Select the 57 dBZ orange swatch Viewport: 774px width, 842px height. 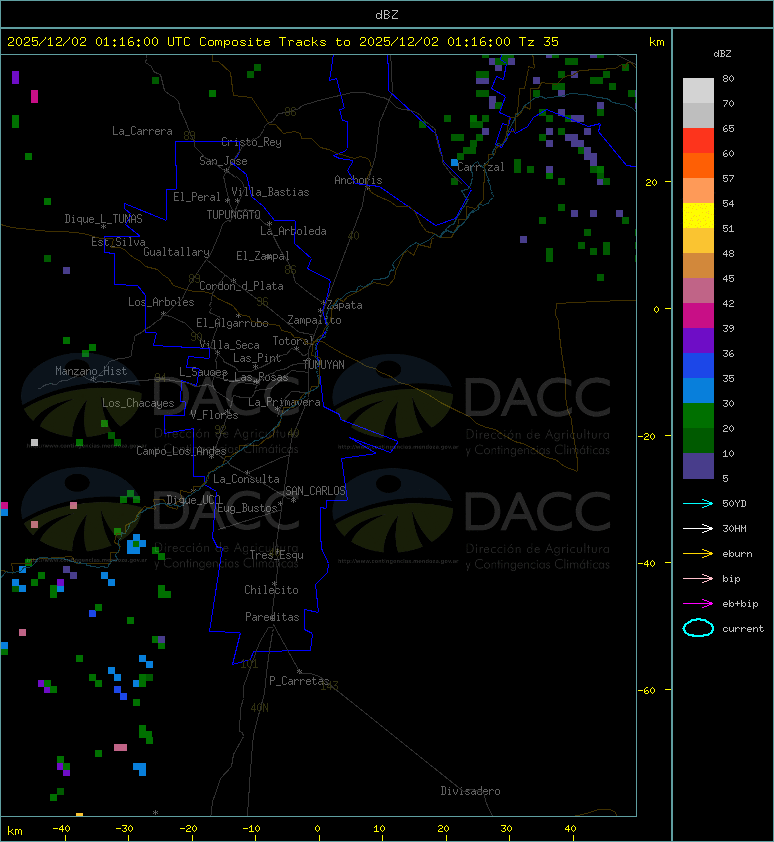click(x=698, y=165)
